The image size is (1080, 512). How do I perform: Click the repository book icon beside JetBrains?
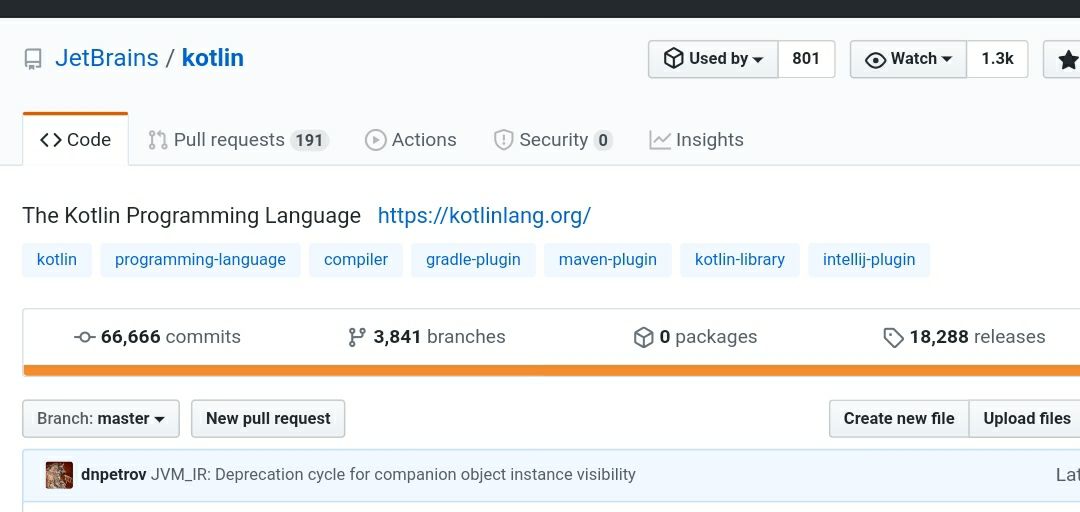pyautogui.click(x=32, y=59)
